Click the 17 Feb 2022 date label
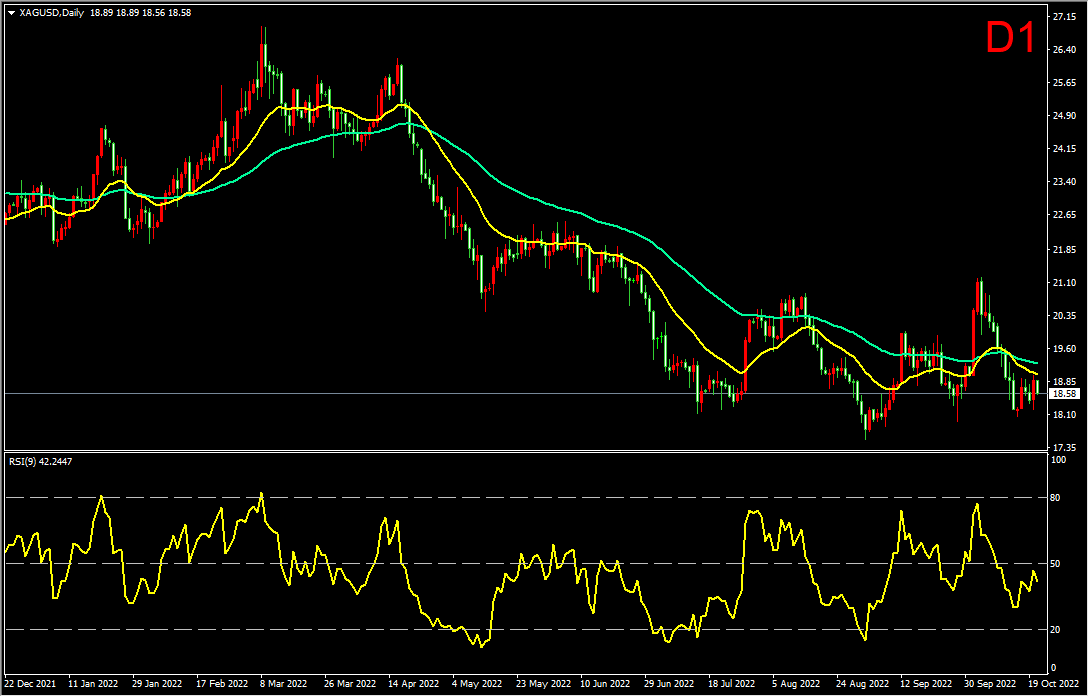This screenshot has height=697, width=1089. (222, 683)
